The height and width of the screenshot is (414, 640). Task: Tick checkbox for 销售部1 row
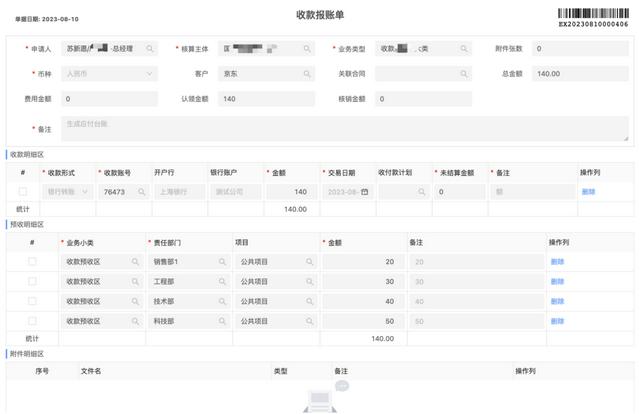click(x=32, y=261)
